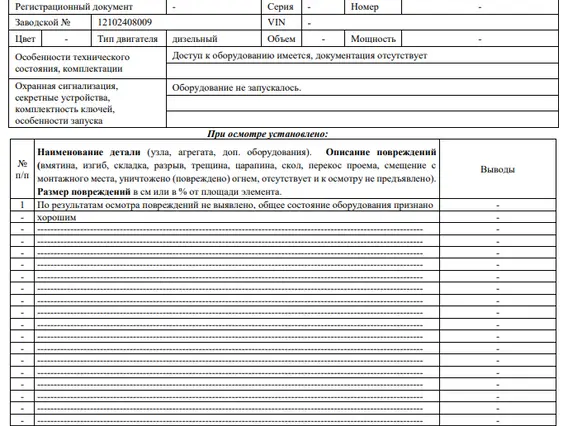Viewport: 568px width, 426px height.
Task: Select the 'Заводской №' label
Action: point(43,22)
